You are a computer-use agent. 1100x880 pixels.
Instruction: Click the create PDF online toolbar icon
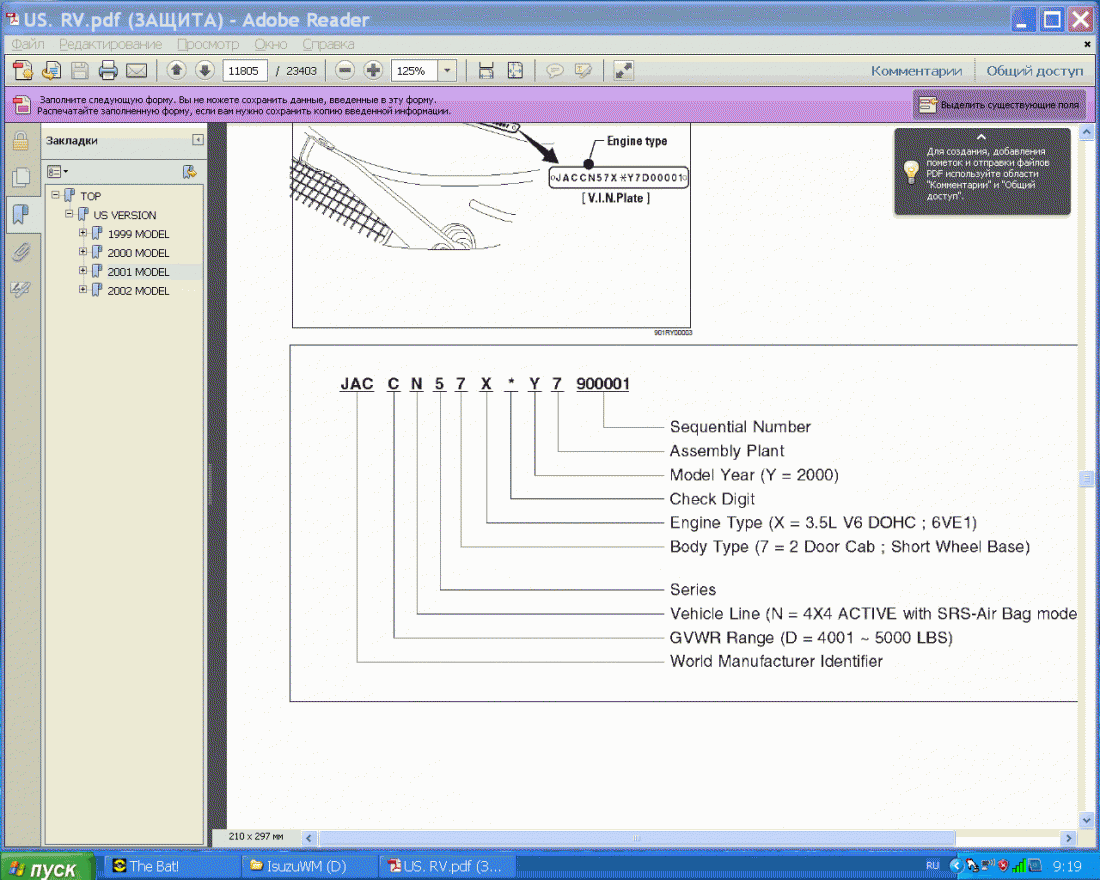[x=22, y=70]
